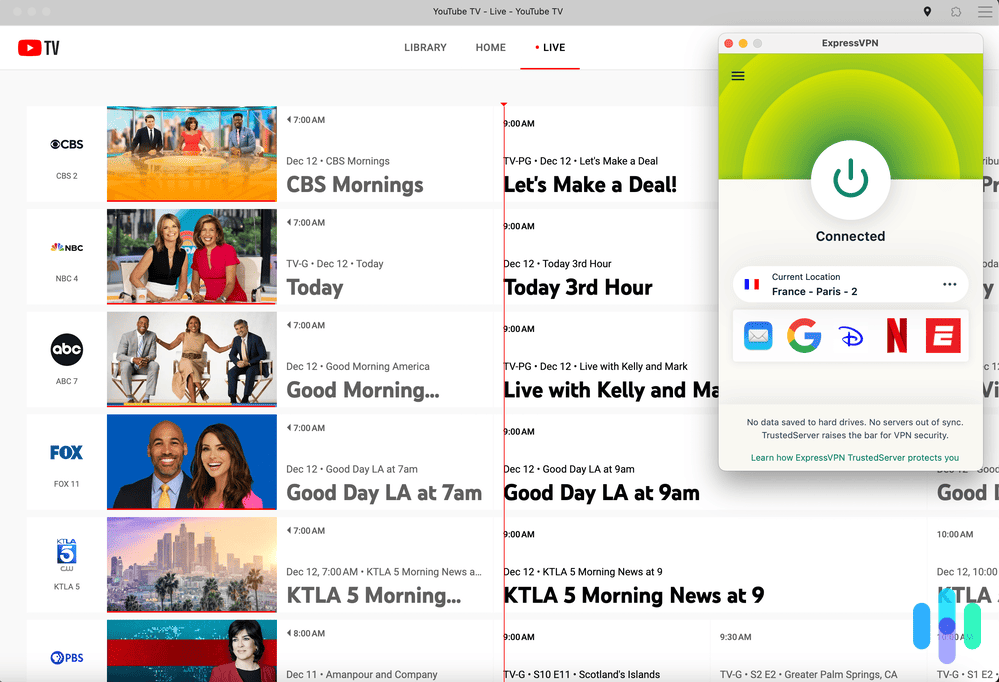This screenshot has width=999, height=682.
Task: Launch the Google shortcut in ExpressVPN
Action: 804,336
